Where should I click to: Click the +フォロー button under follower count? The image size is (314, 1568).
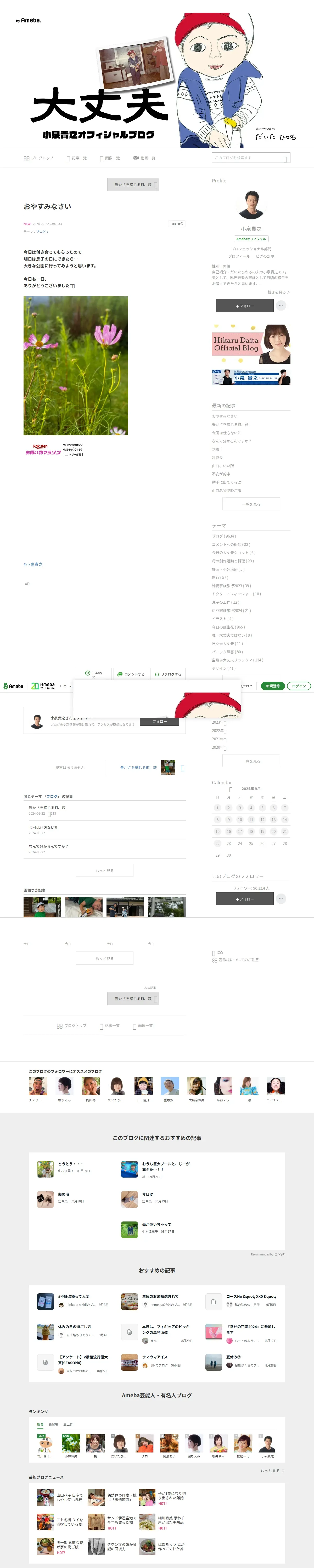tap(244, 899)
